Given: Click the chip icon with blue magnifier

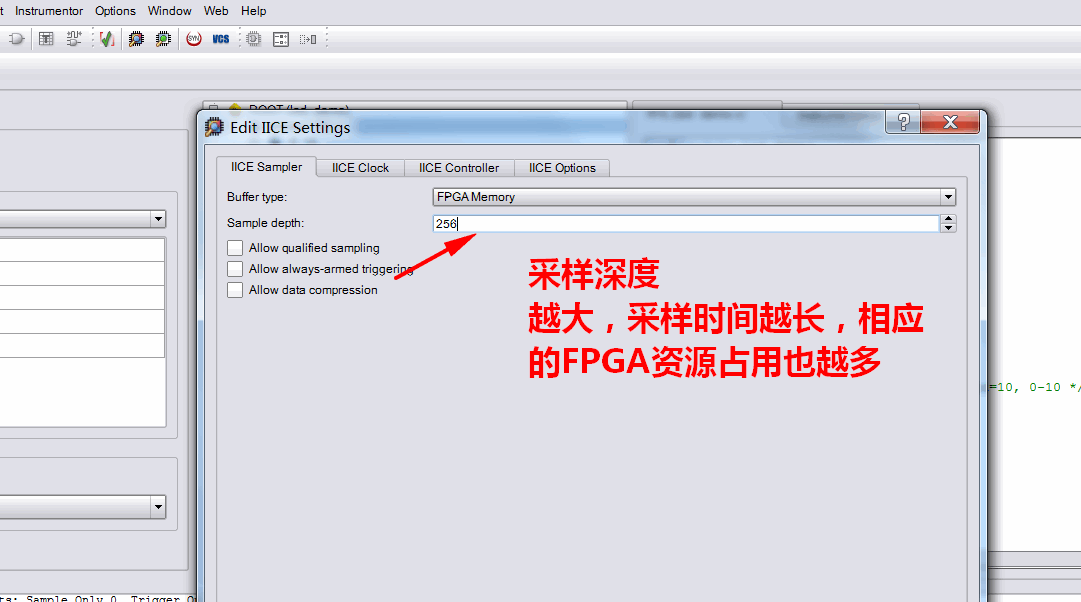Looking at the screenshot, I should point(137,39).
